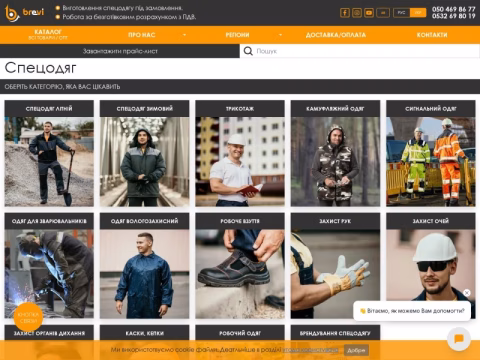480x360 pixels.
Task: Open the white polo worker photo
Action: (240, 161)
